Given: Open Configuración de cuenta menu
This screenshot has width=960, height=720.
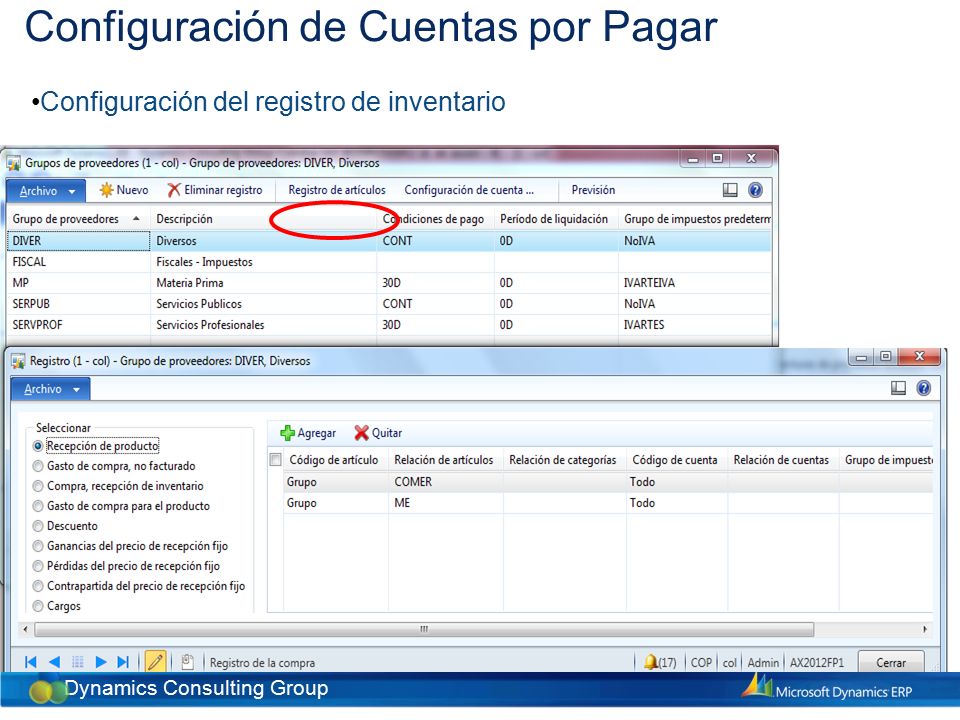Looking at the screenshot, I should click(x=469, y=190).
